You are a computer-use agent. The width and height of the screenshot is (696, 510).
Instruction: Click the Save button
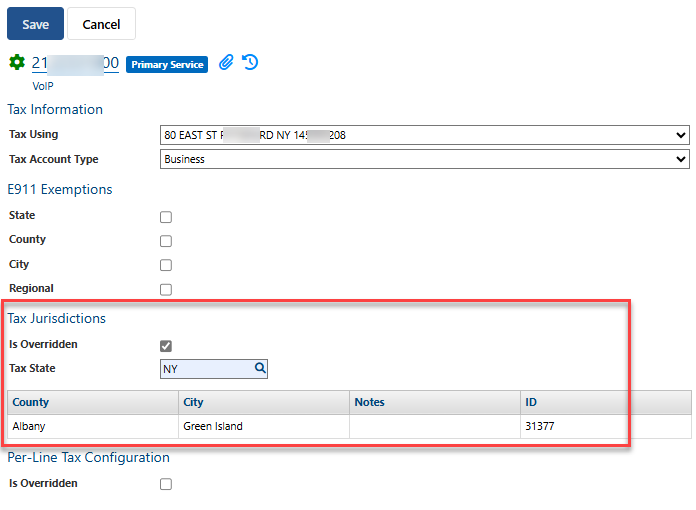tap(35, 24)
